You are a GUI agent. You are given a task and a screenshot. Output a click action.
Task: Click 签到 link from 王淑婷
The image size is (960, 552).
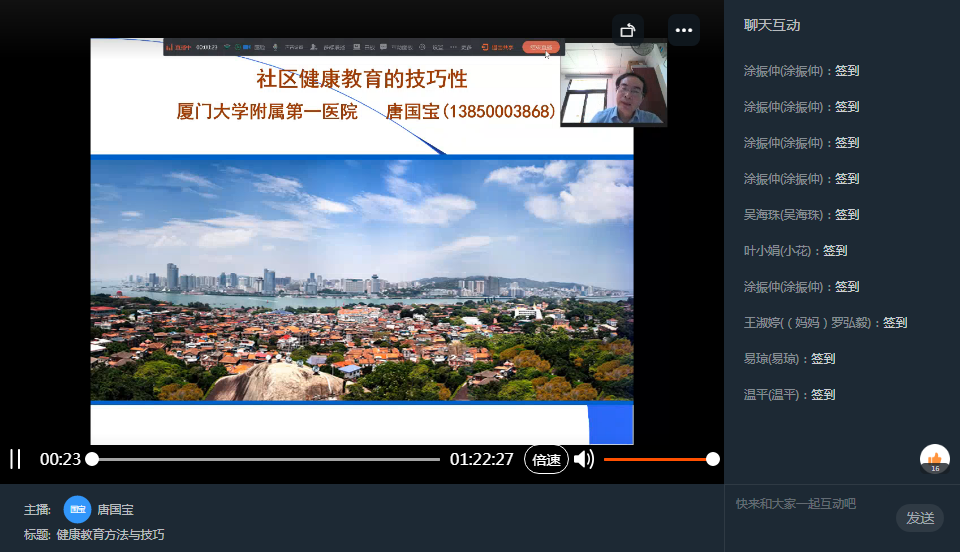pyautogui.click(x=895, y=323)
